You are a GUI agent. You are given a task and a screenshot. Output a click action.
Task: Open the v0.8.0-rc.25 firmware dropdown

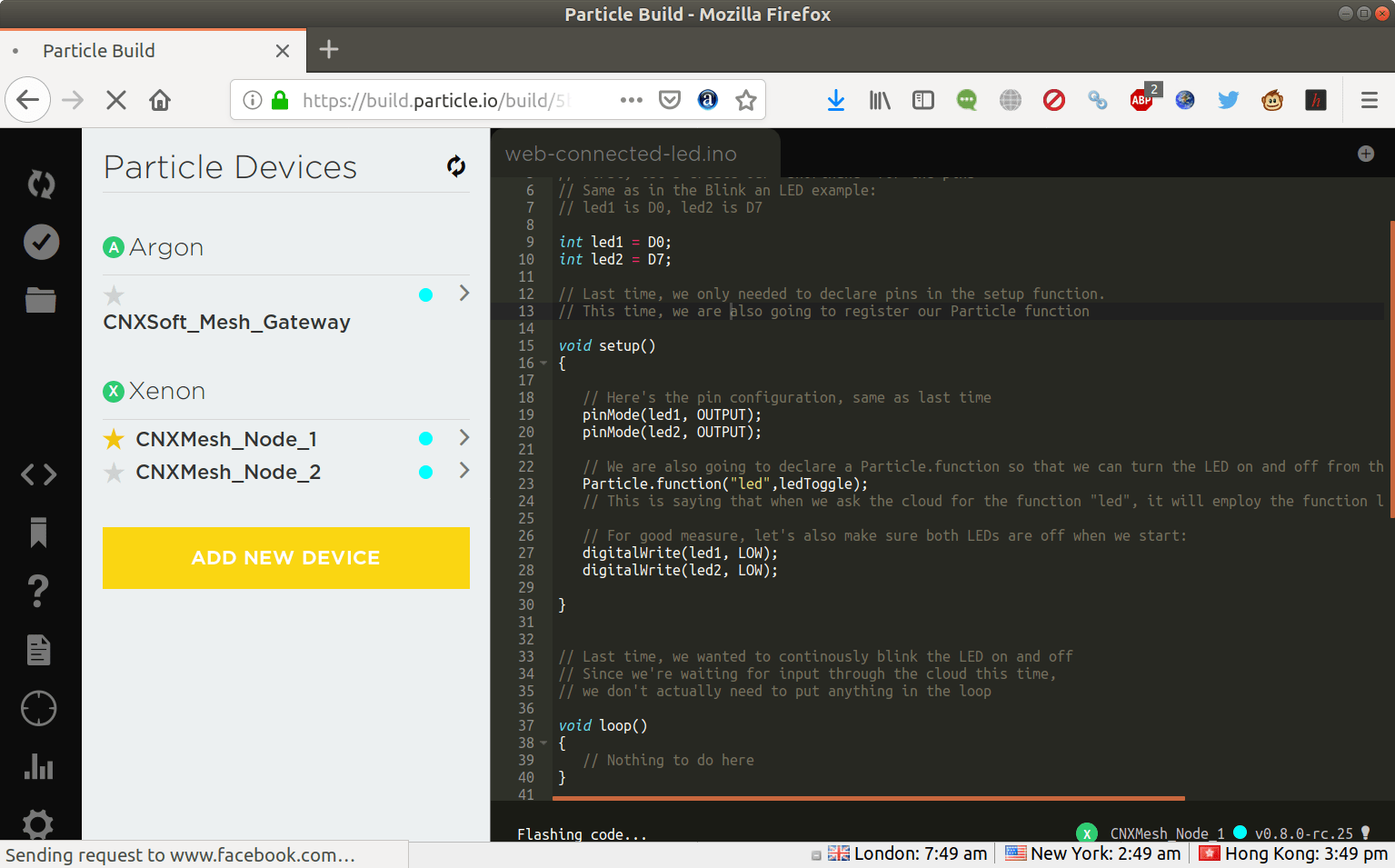[1305, 832]
